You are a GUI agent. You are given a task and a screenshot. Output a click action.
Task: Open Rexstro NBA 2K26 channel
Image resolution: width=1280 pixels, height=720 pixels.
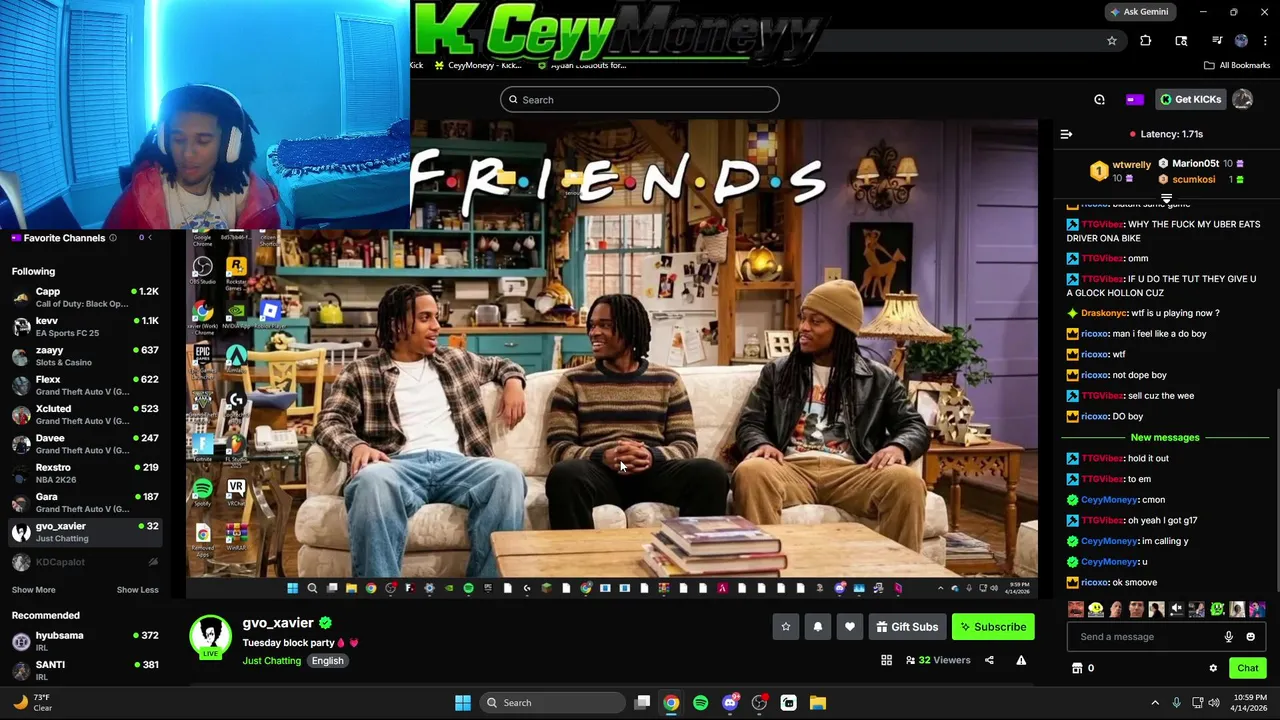[x=85, y=473]
